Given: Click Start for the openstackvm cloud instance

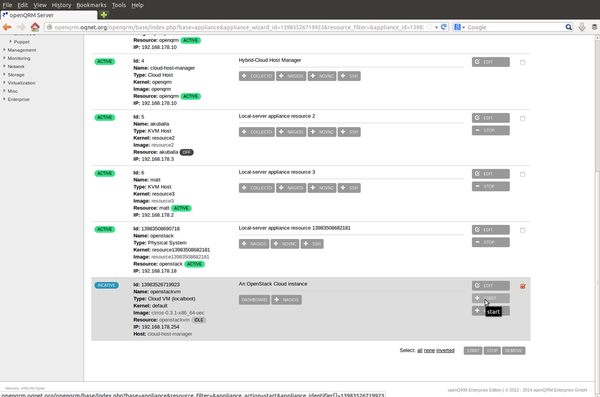Looking at the screenshot, I should (x=491, y=298).
